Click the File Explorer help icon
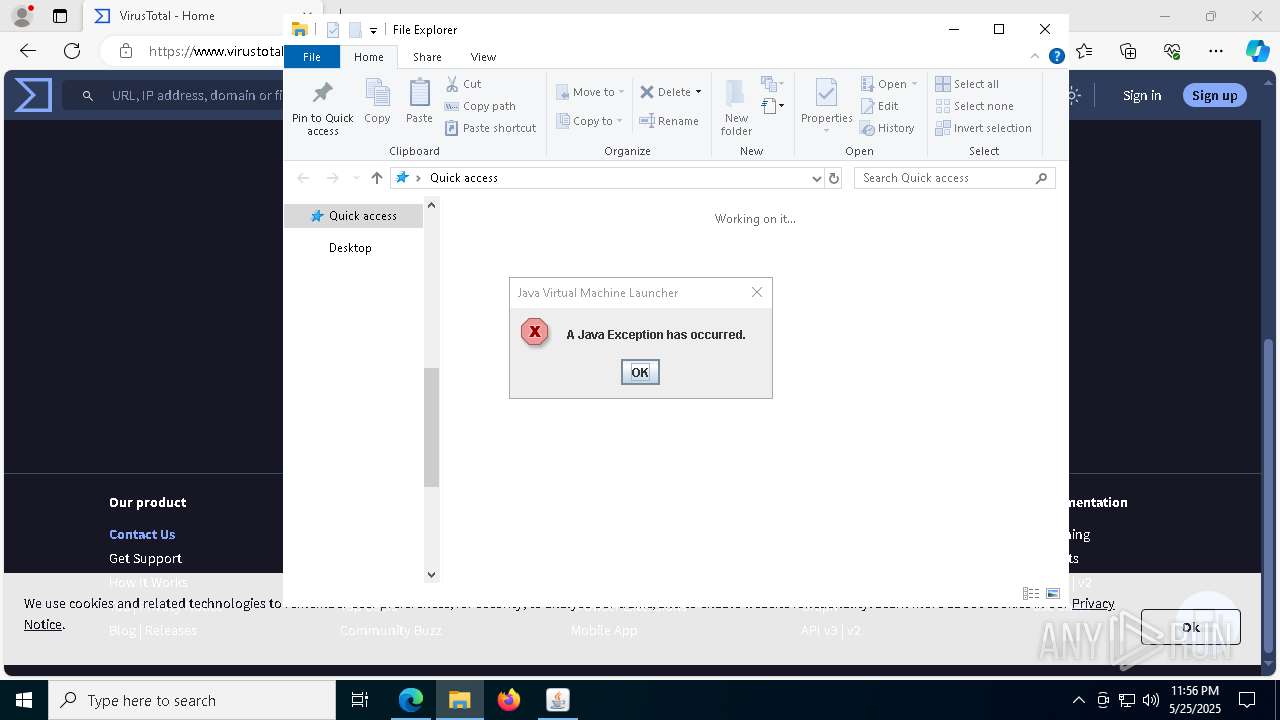The height and width of the screenshot is (720, 1280). pos(1056,57)
